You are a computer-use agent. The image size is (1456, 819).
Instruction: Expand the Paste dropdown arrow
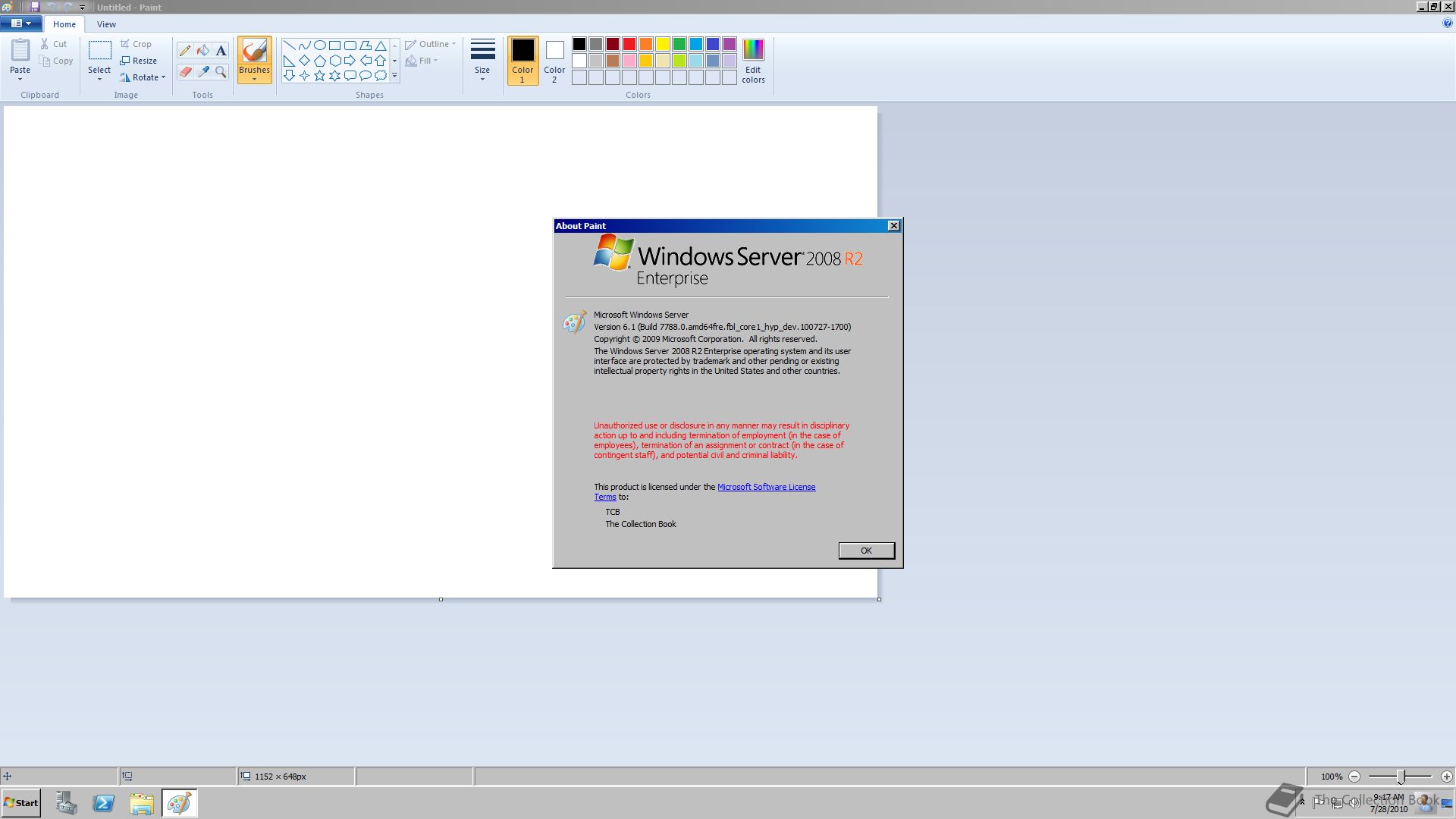[20, 79]
